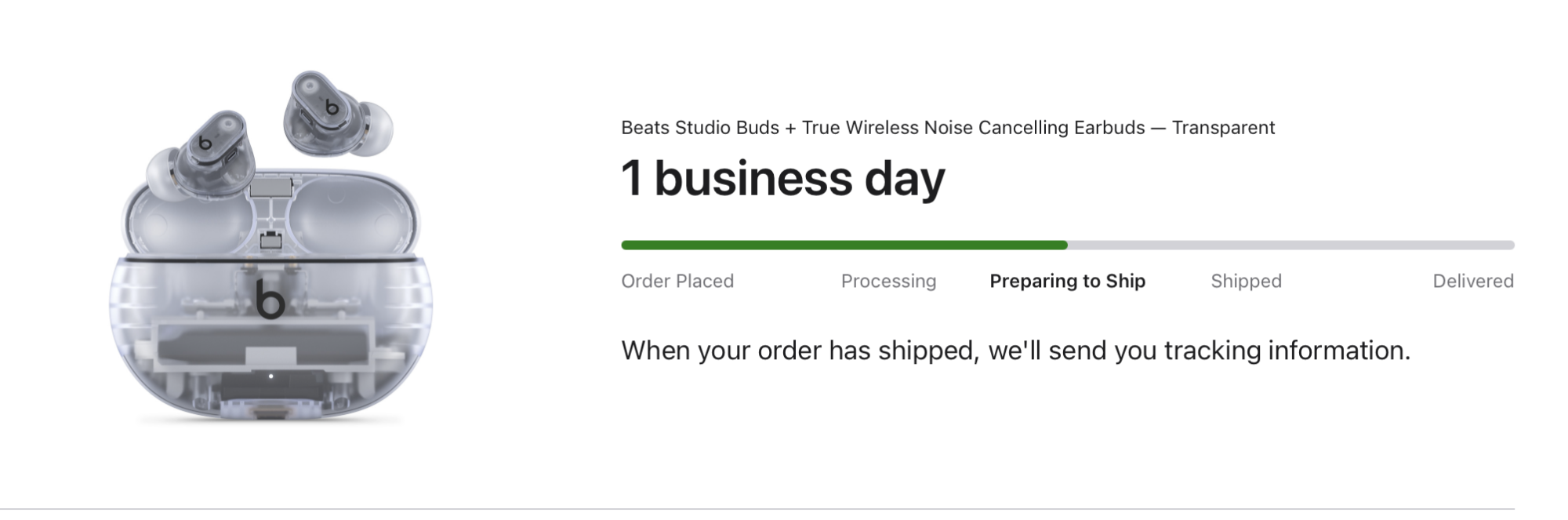Screen dimensions: 1568x520
Task: Click the "1 business day" delivery estimate
Action: pyautogui.click(x=783, y=178)
